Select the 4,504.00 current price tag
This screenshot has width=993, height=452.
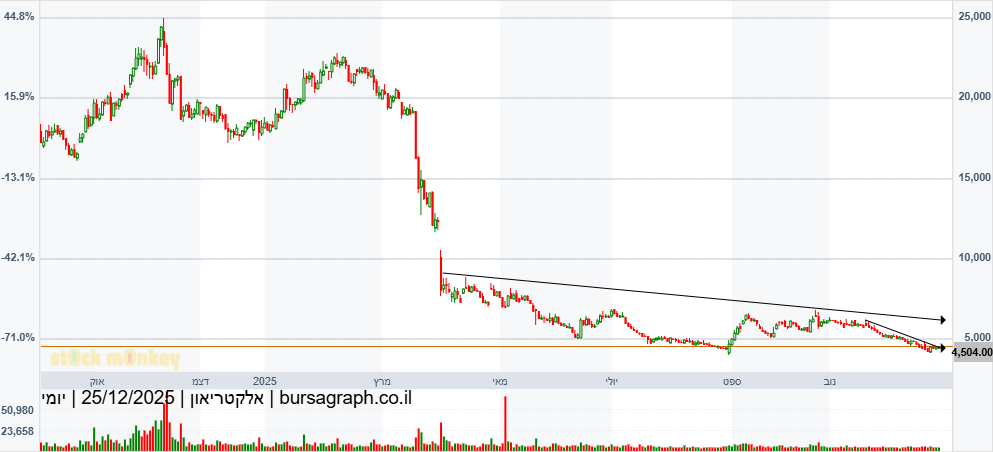point(971,352)
